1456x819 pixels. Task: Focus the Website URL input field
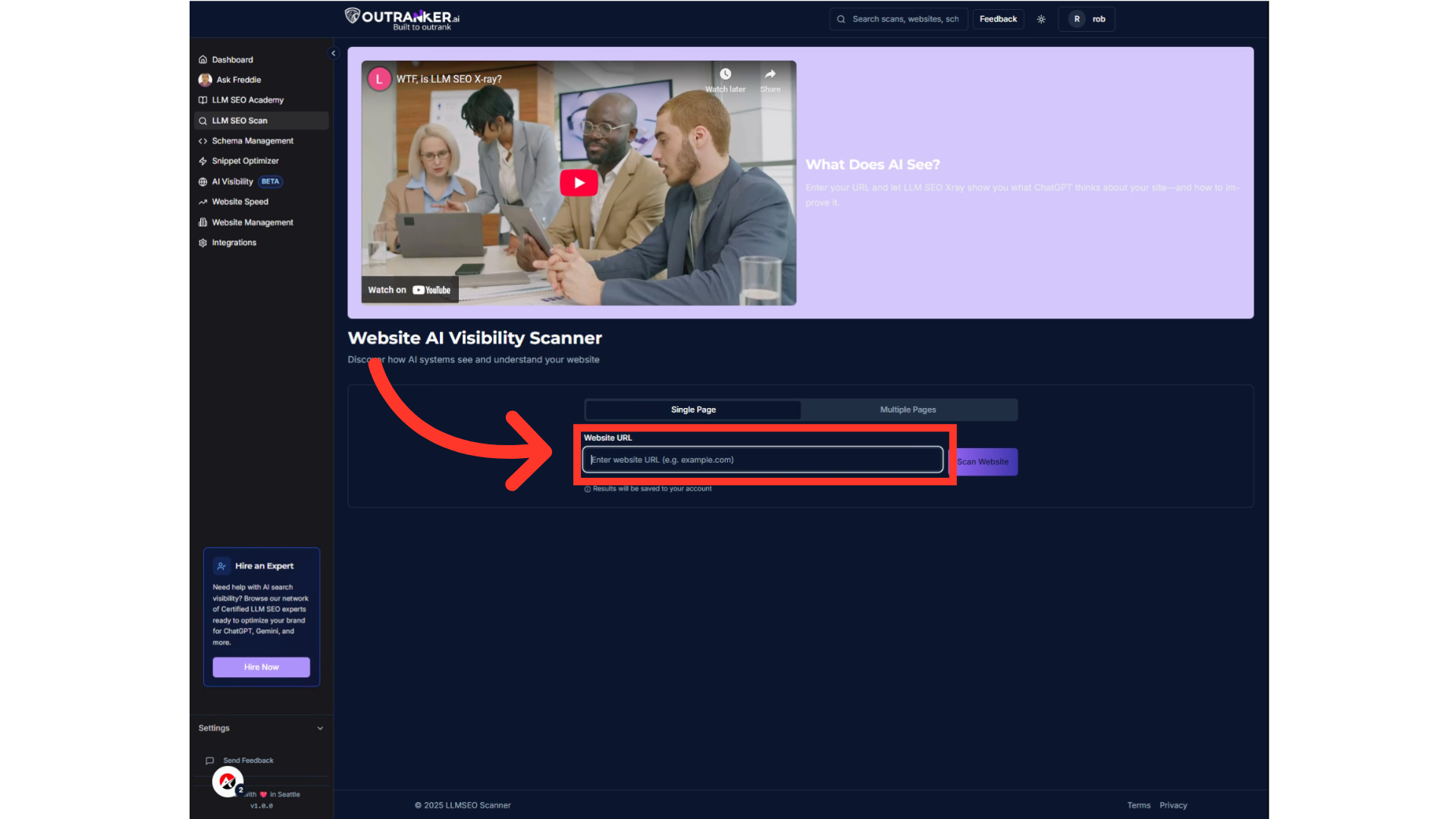point(762,460)
